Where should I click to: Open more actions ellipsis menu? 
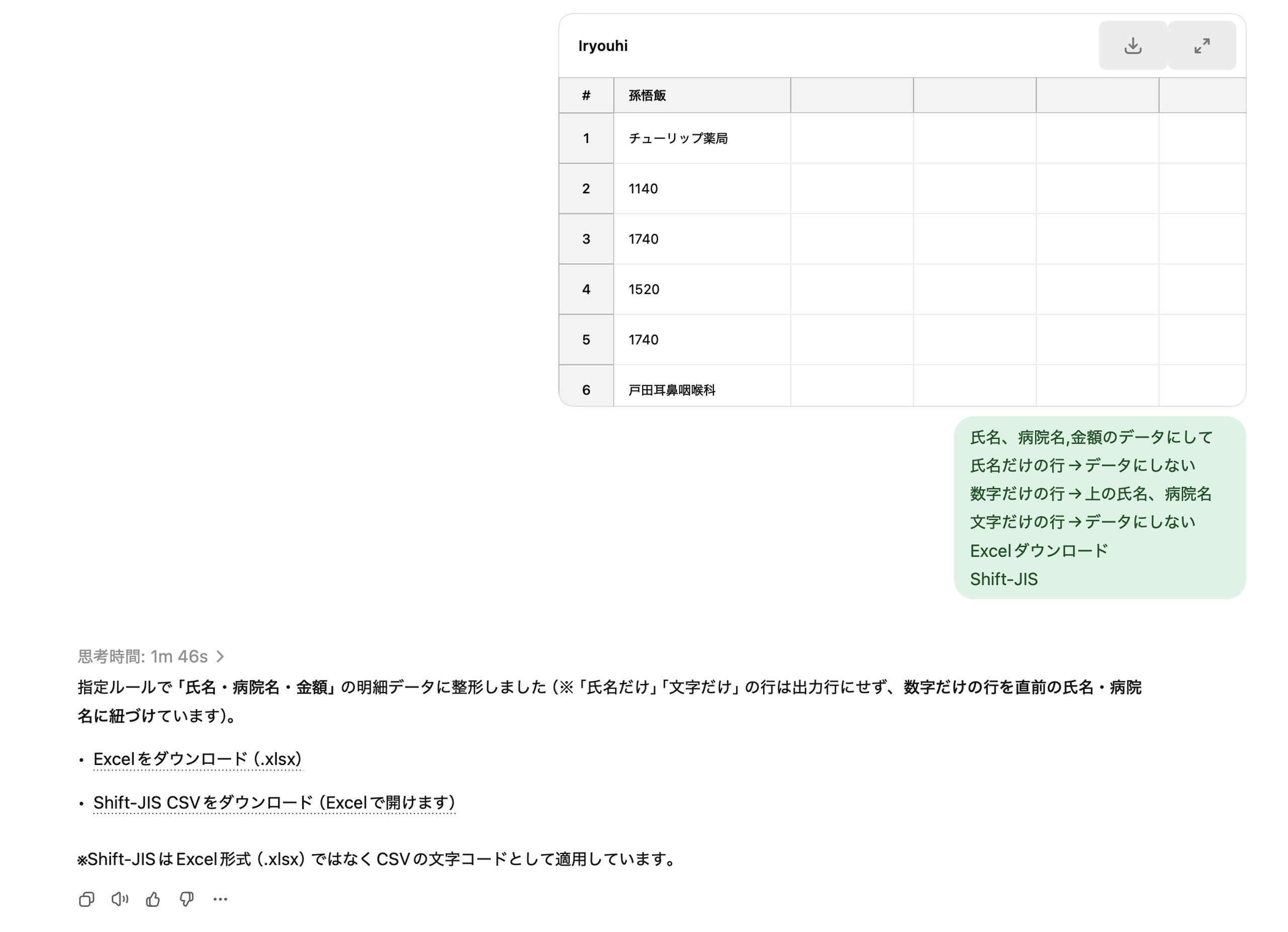pos(220,899)
